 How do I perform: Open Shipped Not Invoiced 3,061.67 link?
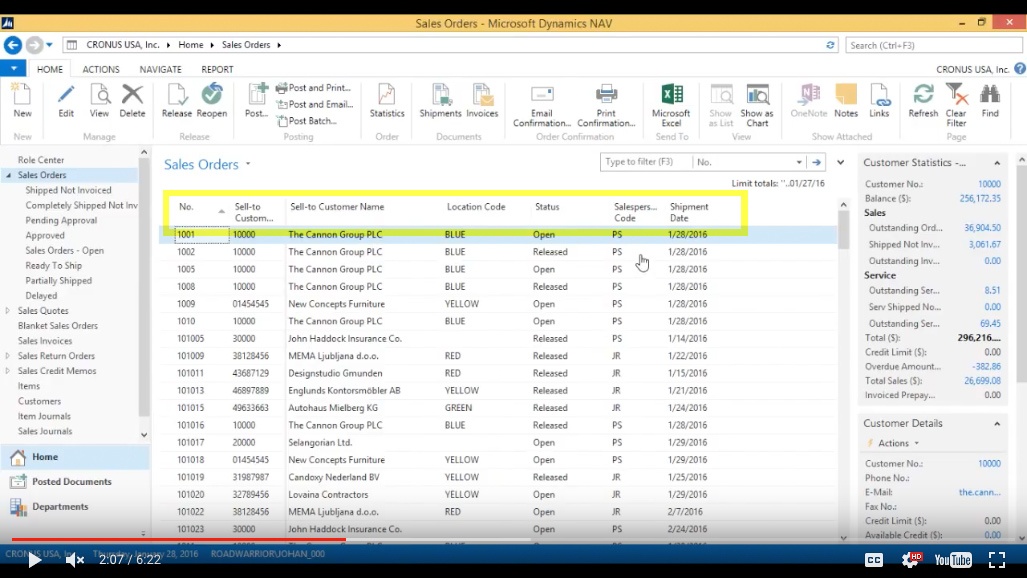(984, 244)
